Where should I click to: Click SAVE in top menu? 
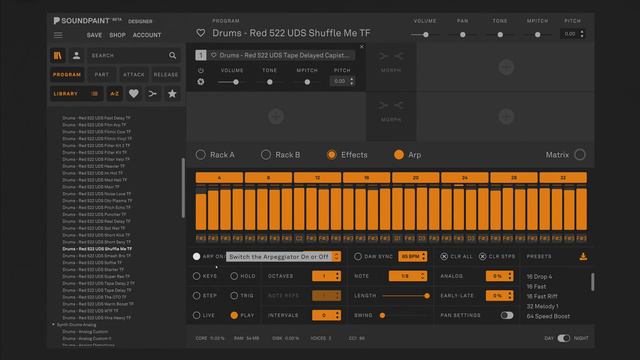[94, 35]
